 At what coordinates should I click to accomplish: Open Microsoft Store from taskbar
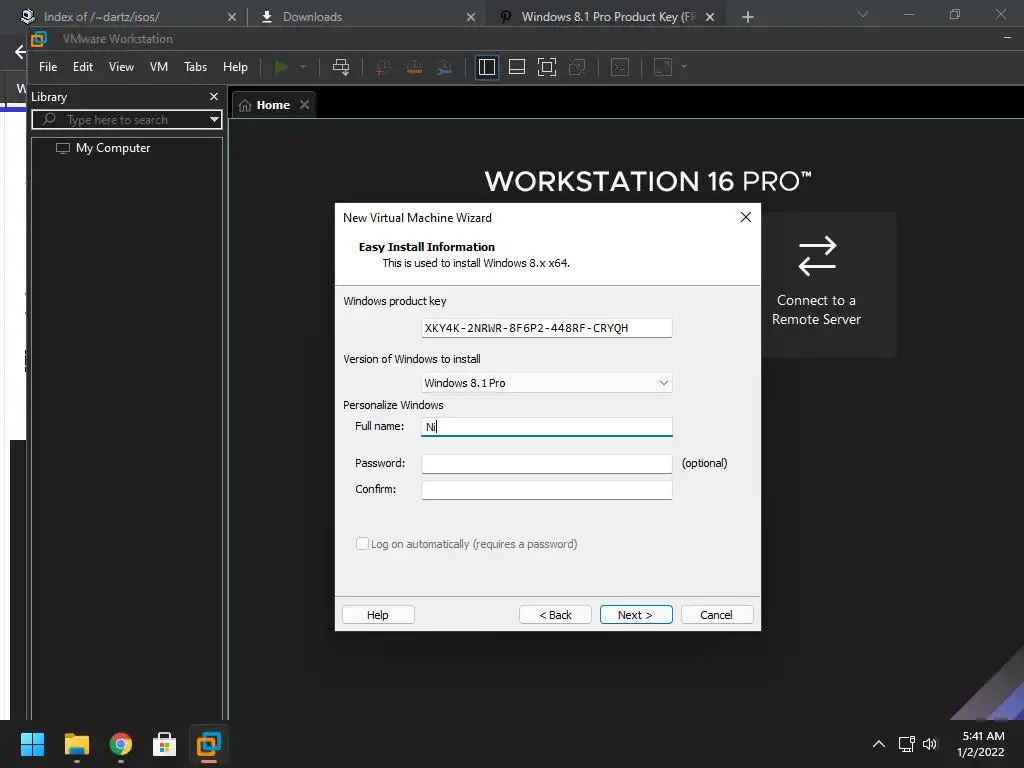point(165,744)
